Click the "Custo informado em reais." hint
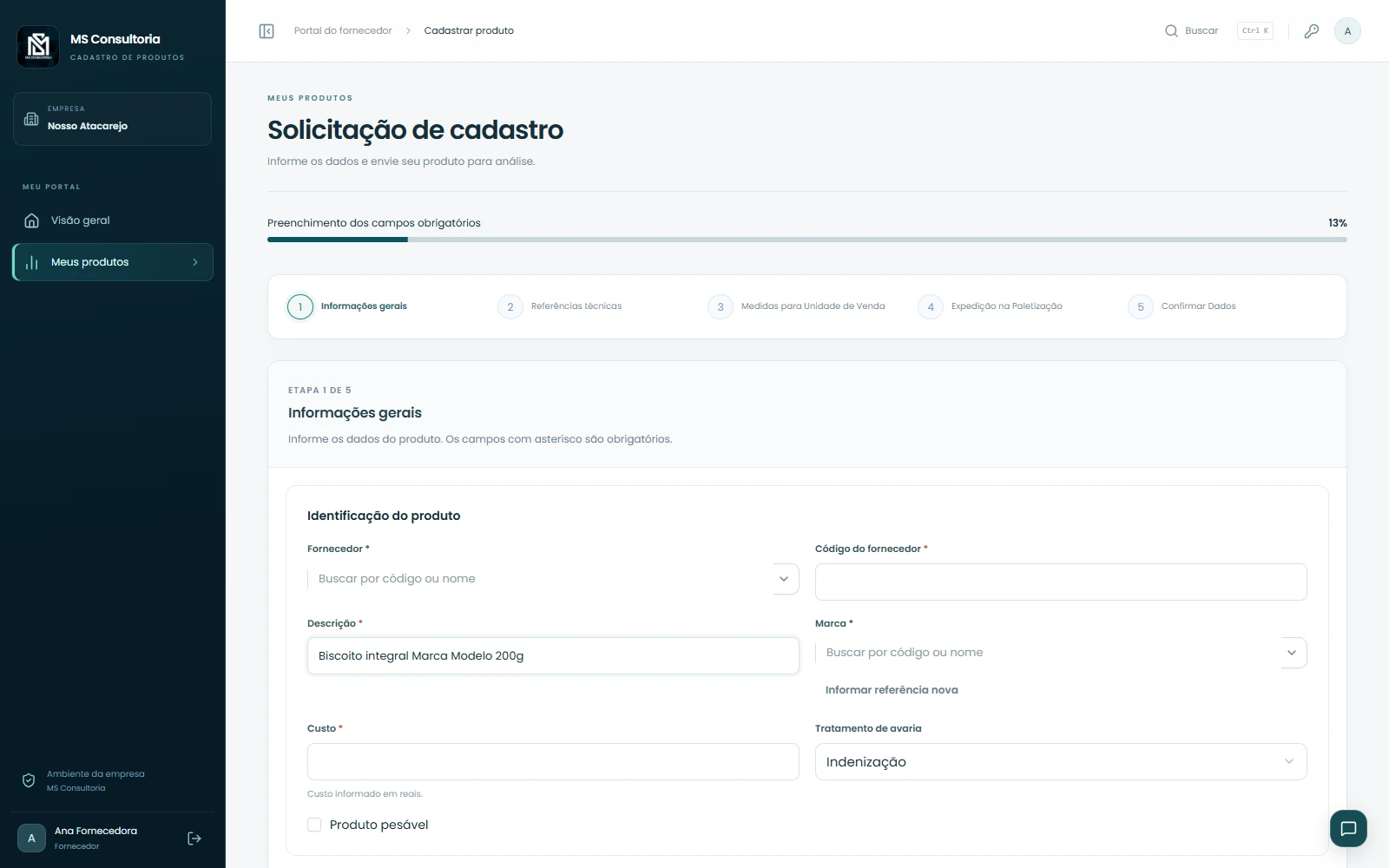Image resolution: width=1389 pixels, height=868 pixels. [365, 794]
